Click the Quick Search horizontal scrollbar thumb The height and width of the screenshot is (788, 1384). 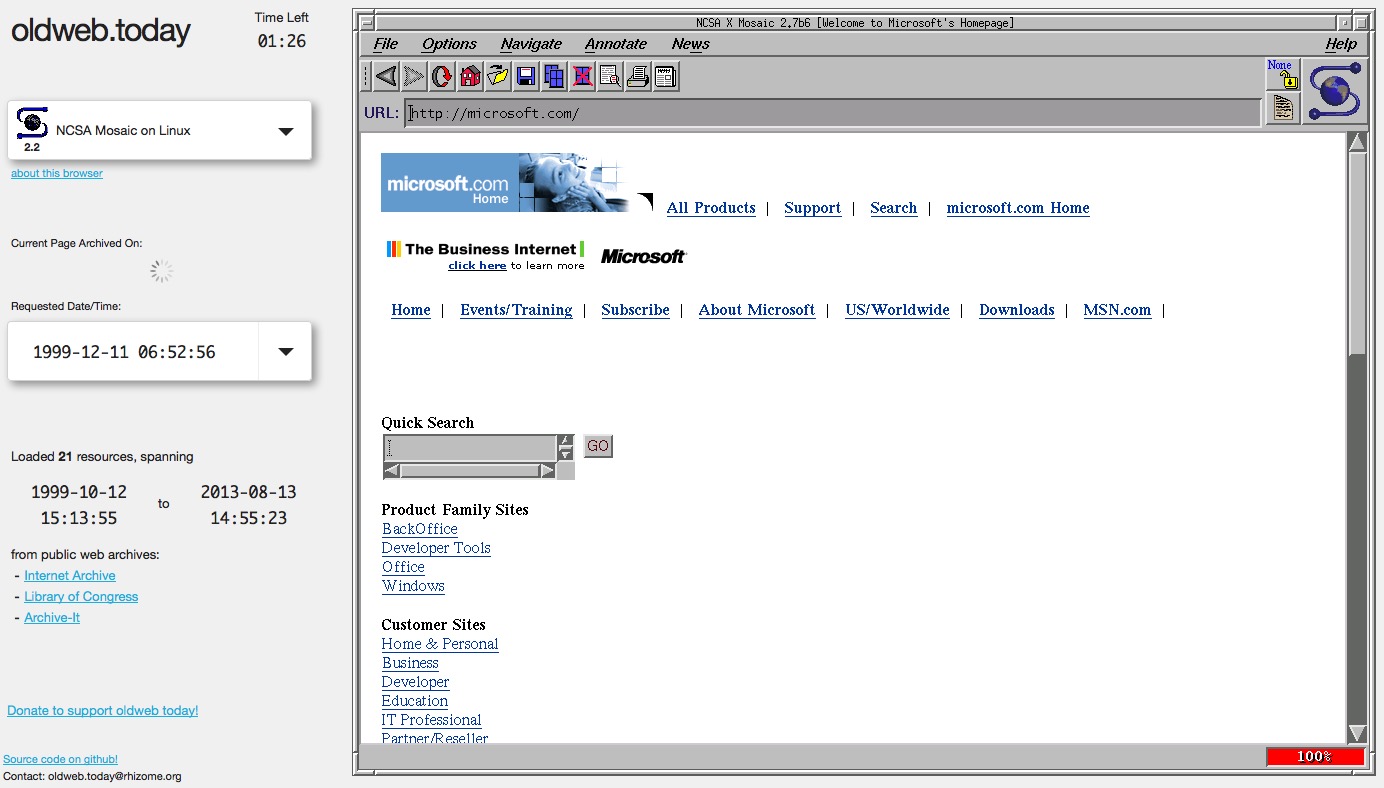[470, 471]
